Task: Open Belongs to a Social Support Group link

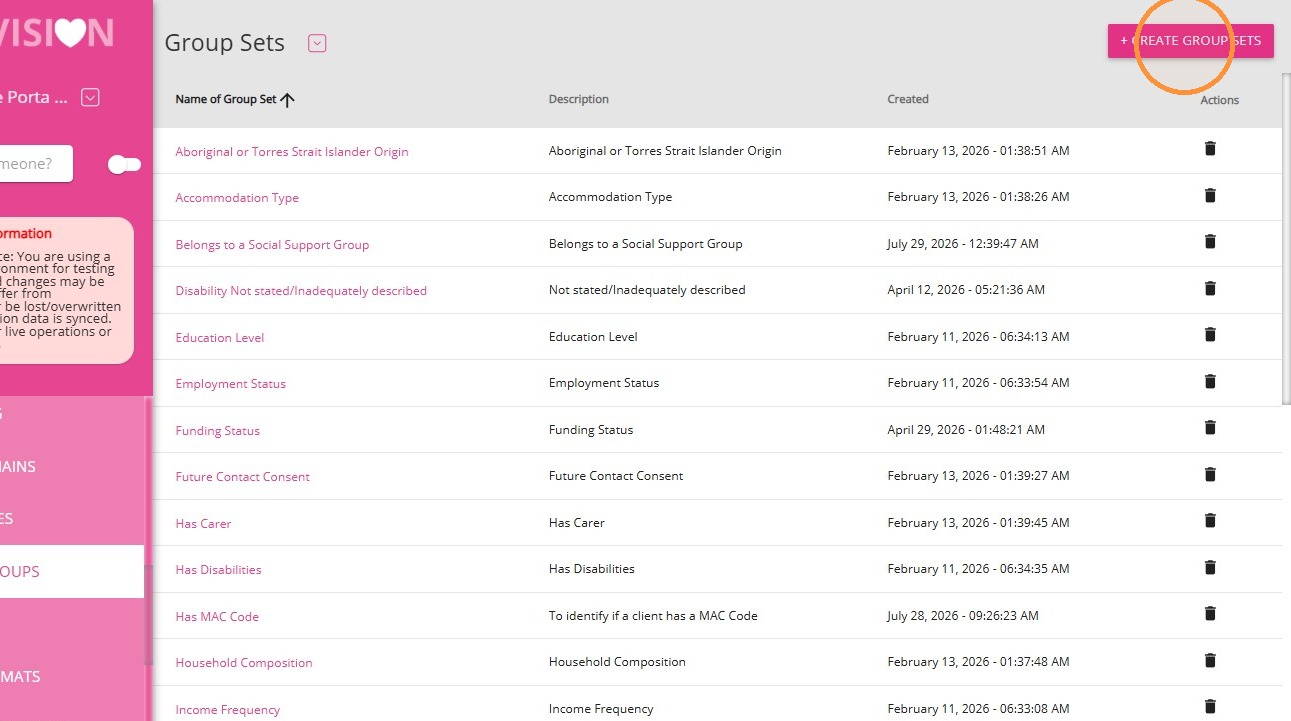Action: point(272,245)
